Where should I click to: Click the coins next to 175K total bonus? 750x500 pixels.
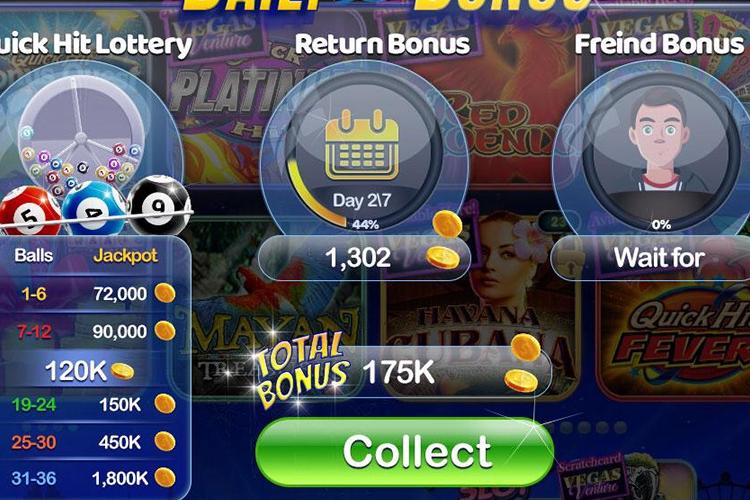(523, 364)
